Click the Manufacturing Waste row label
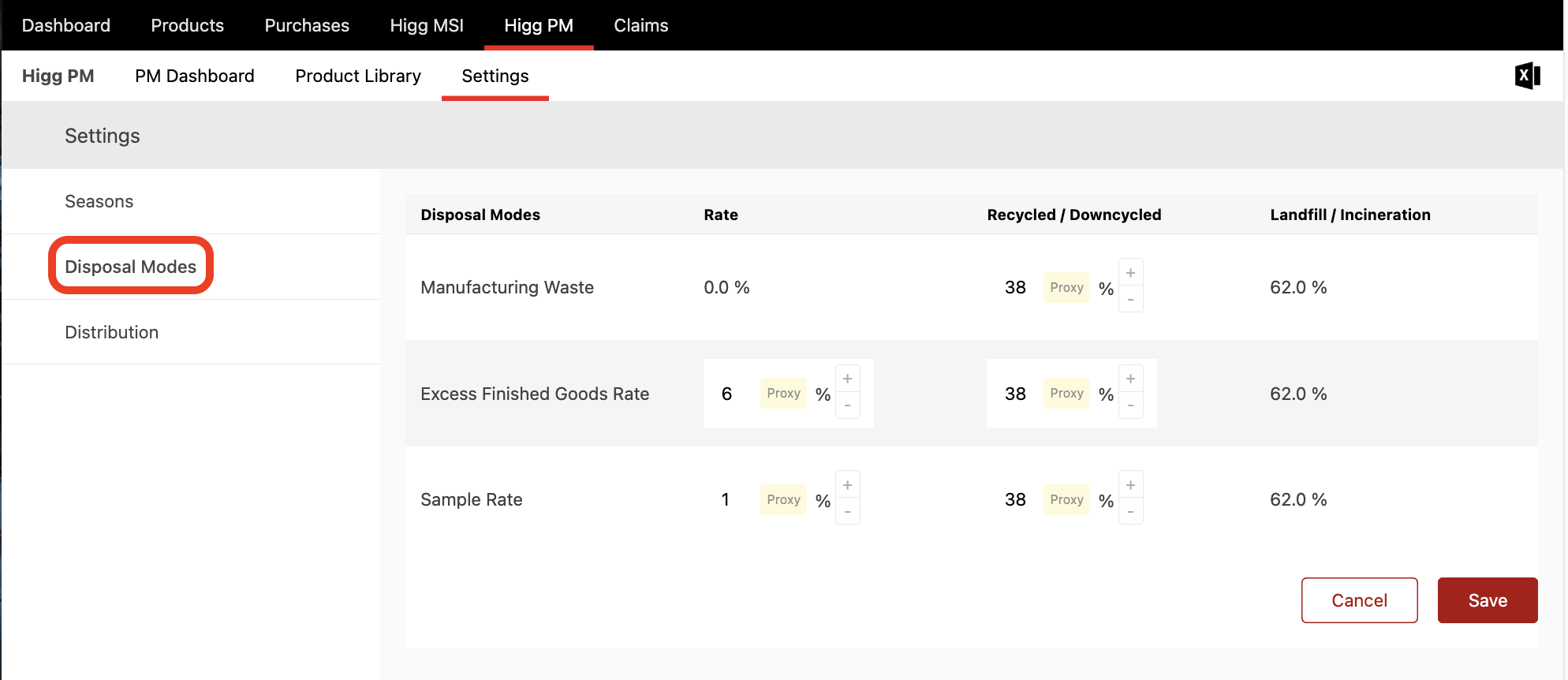The width and height of the screenshot is (1568, 680). [507, 287]
